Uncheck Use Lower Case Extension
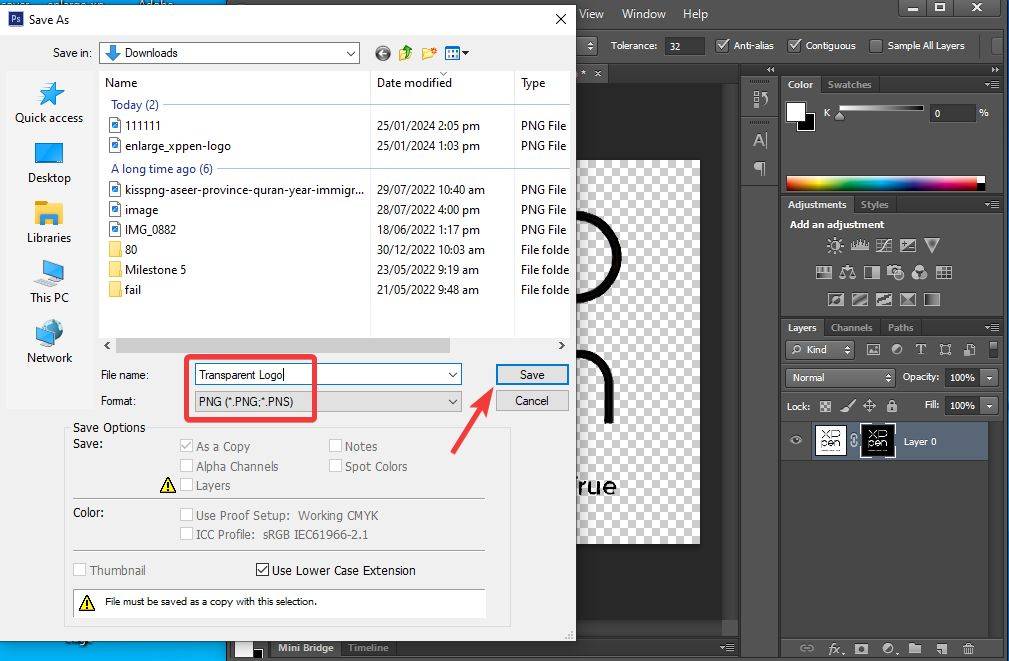The width and height of the screenshot is (1009, 661). 263,570
